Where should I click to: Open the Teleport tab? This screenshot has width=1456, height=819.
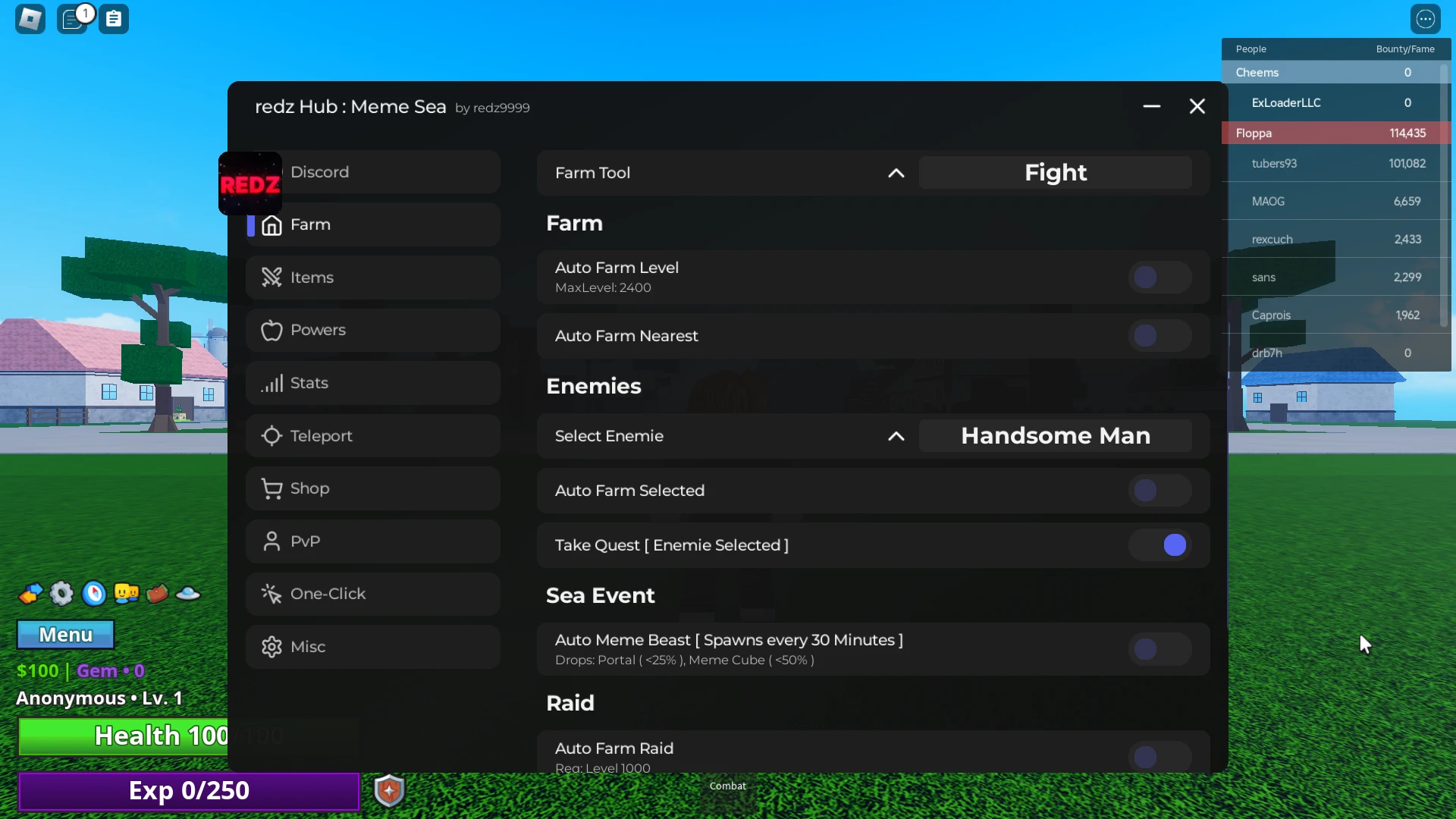click(373, 436)
